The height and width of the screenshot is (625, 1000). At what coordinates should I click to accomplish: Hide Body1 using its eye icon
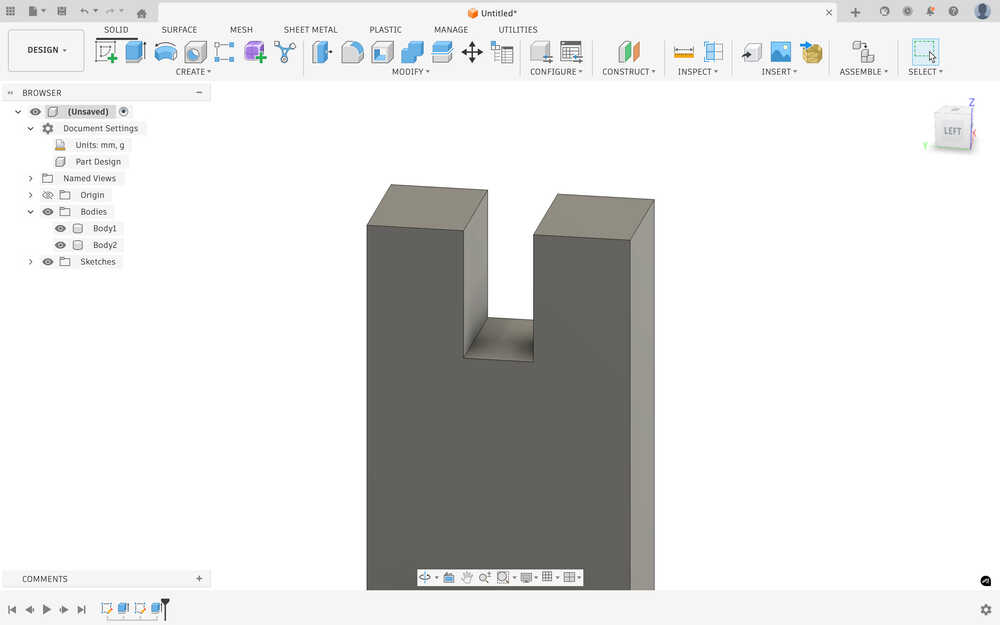click(x=61, y=228)
